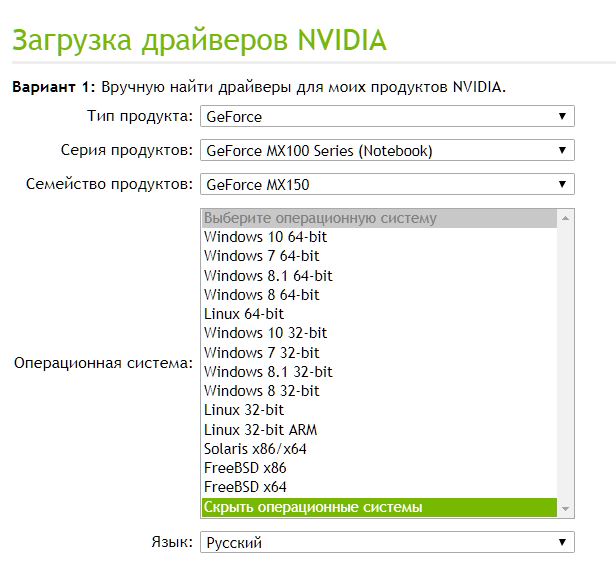This screenshot has width=616, height=575.
Task: Click the OS list scrollbar track
Action: point(565,363)
